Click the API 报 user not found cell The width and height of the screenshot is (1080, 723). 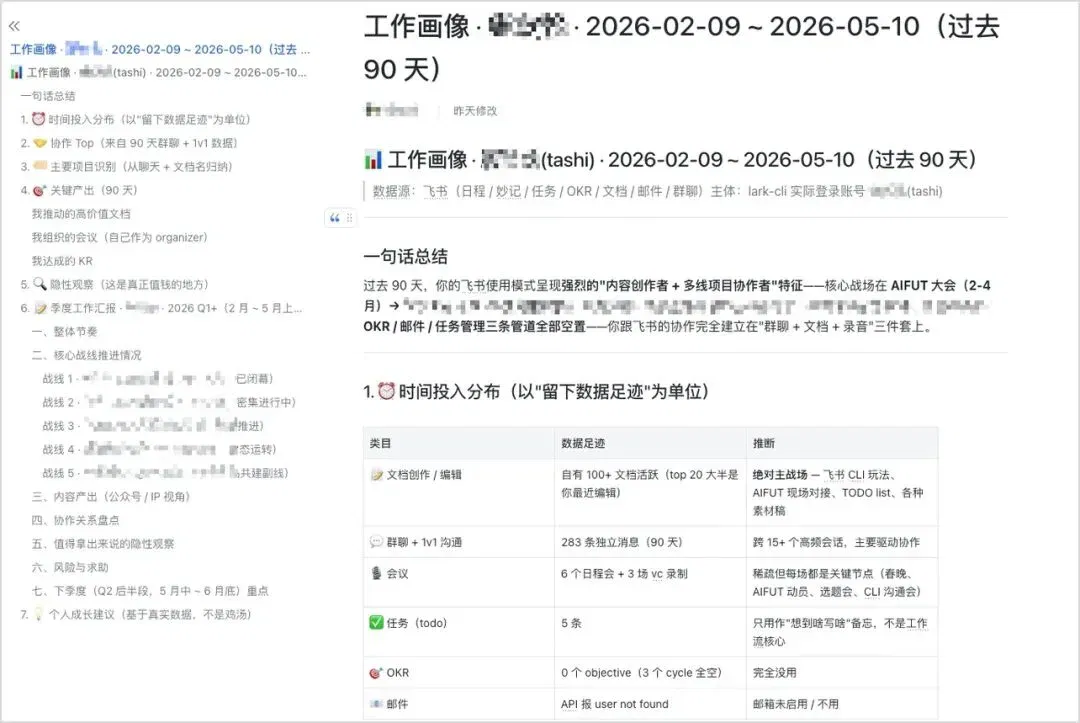[650, 704]
